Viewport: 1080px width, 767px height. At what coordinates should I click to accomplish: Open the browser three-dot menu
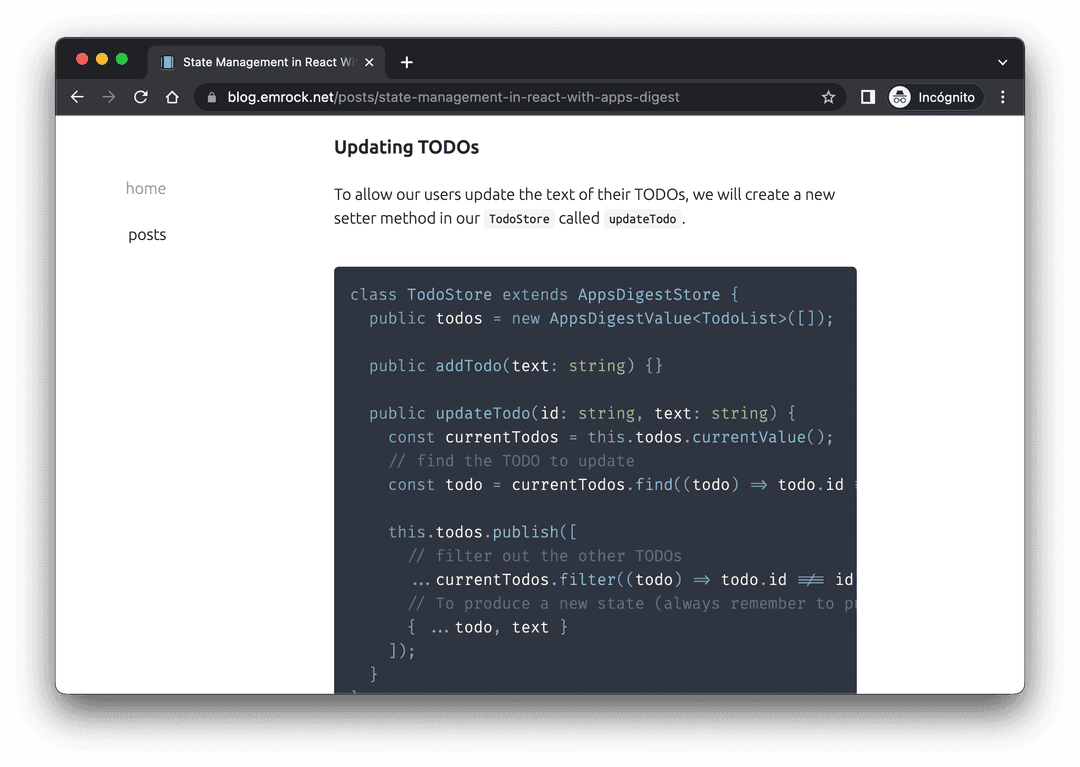[x=1003, y=97]
